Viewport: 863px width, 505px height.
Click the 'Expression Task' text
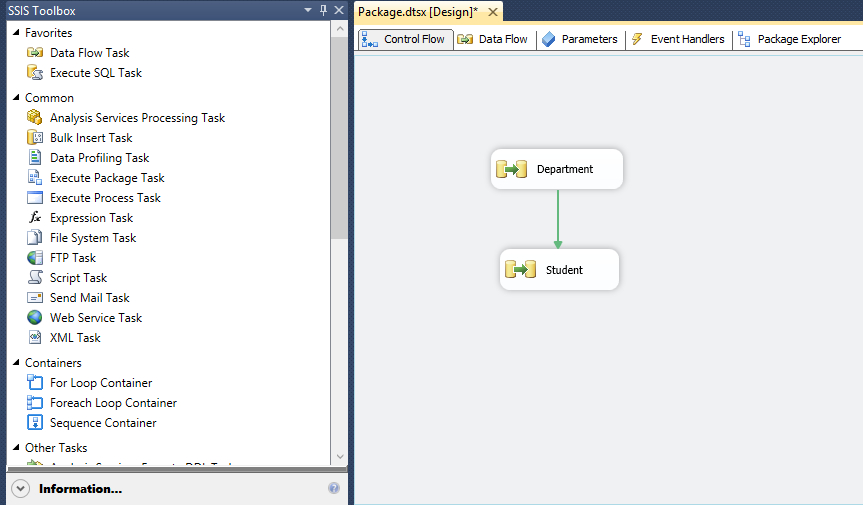click(x=91, y=218)
